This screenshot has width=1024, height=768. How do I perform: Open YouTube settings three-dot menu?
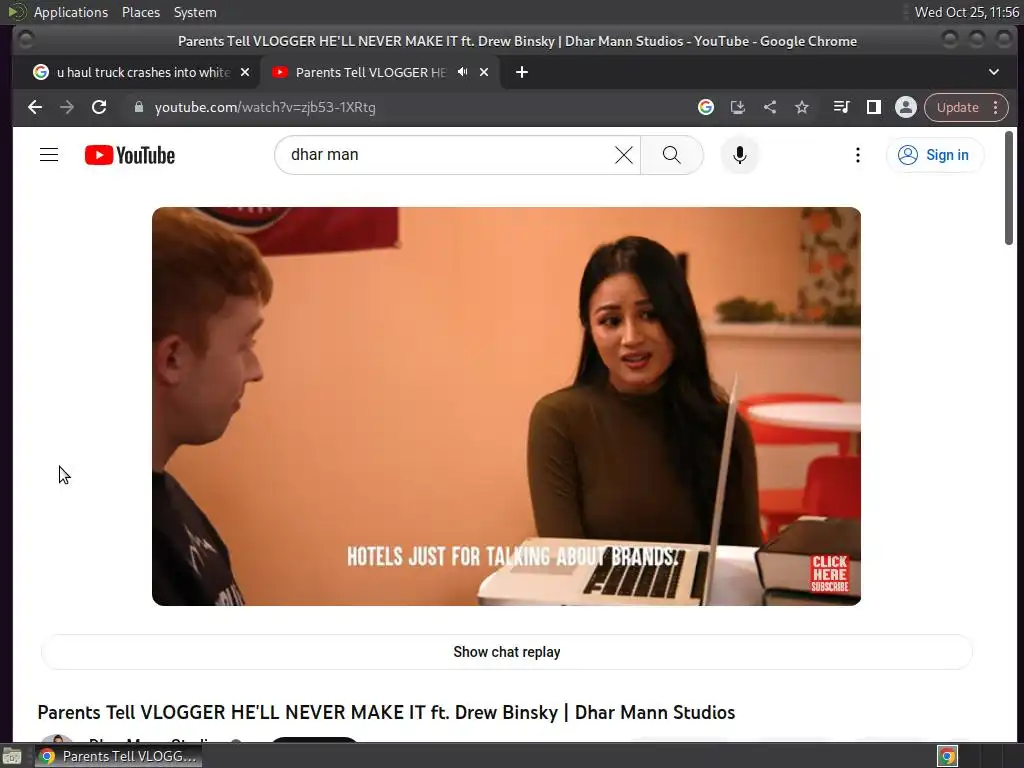[x=857, y=155]
